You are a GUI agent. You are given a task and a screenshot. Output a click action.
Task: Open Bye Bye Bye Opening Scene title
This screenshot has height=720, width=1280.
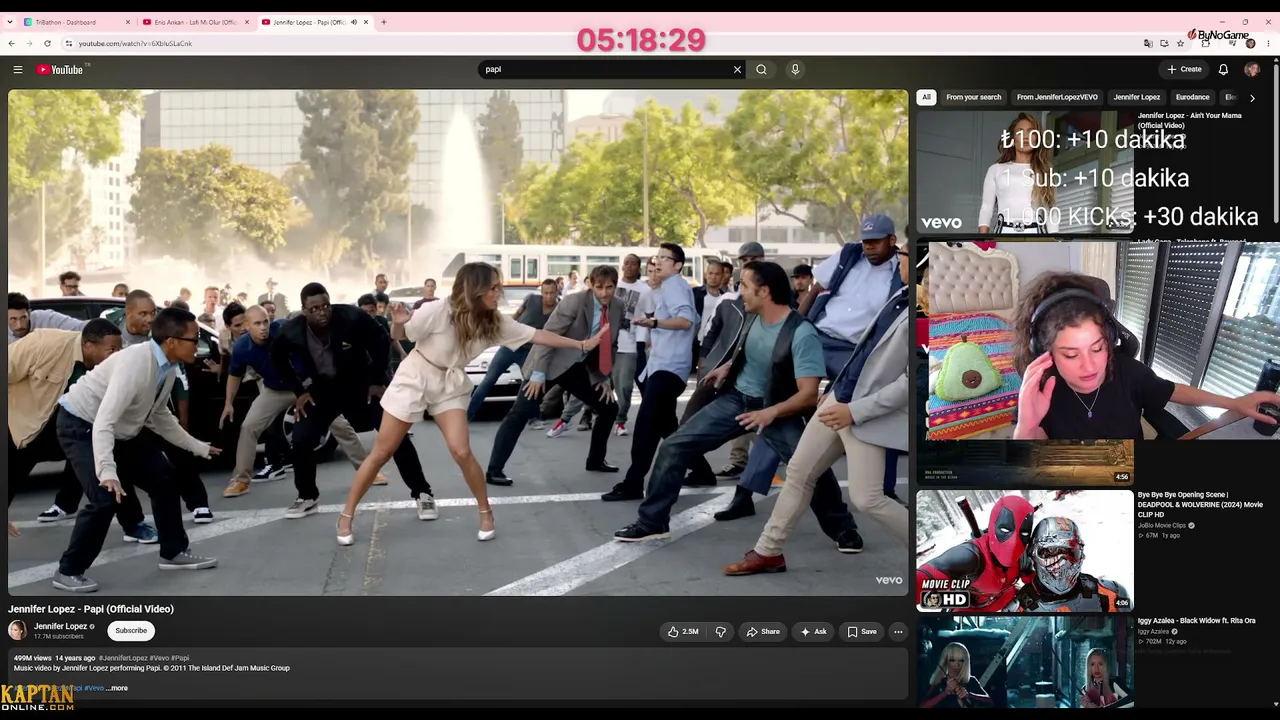tap(1200, 504)
